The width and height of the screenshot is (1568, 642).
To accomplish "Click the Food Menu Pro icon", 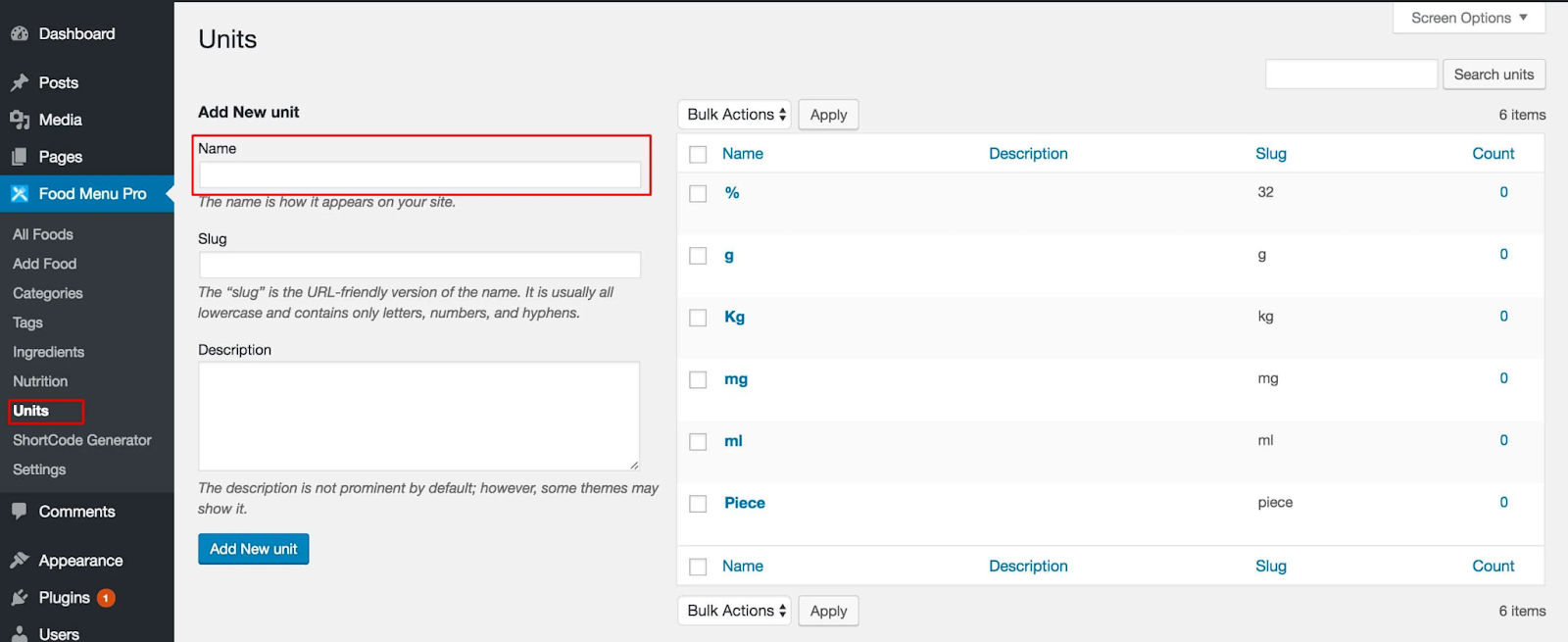I will [20, 194].
